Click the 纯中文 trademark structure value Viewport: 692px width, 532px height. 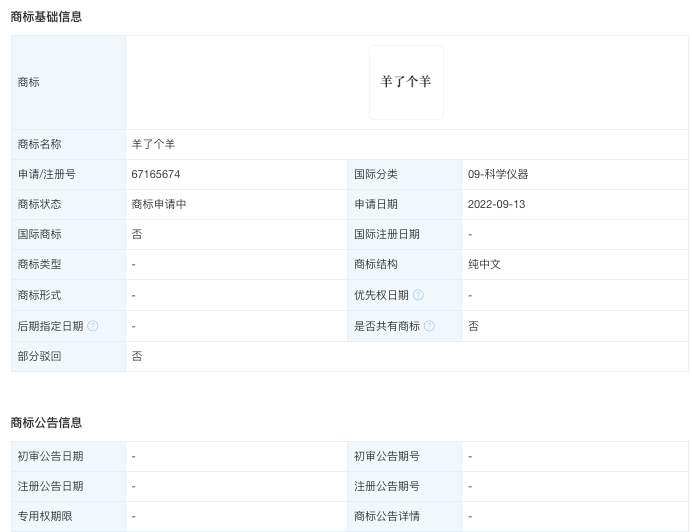pyautogui.click(x=484, y=264)
